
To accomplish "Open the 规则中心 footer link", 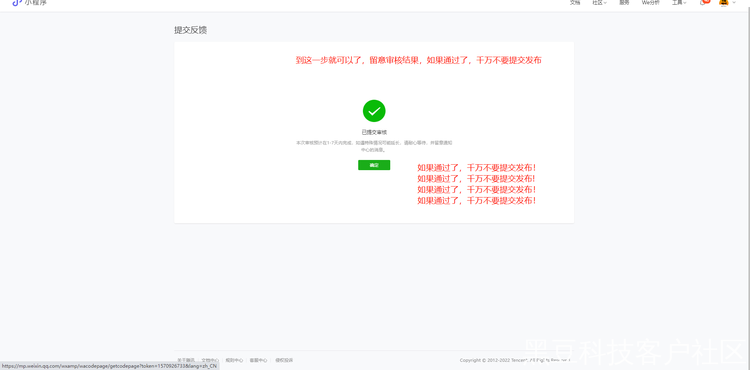I will tap(234, 360).
